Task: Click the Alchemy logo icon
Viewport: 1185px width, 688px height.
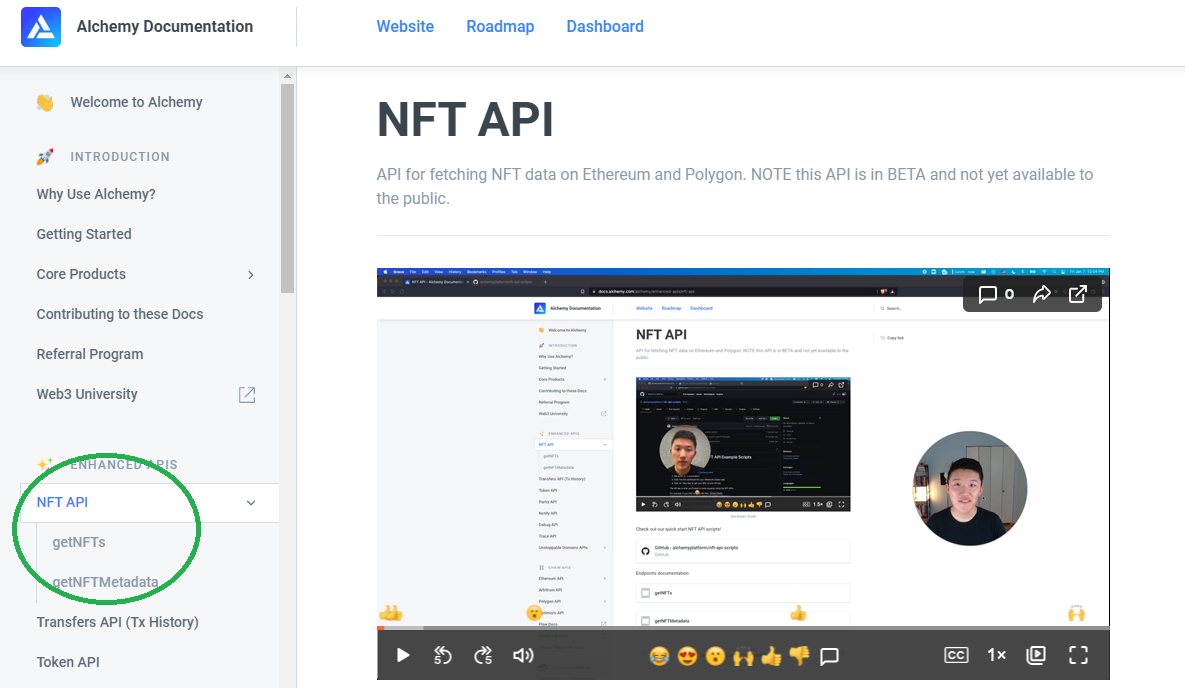Action: [41, 26]
